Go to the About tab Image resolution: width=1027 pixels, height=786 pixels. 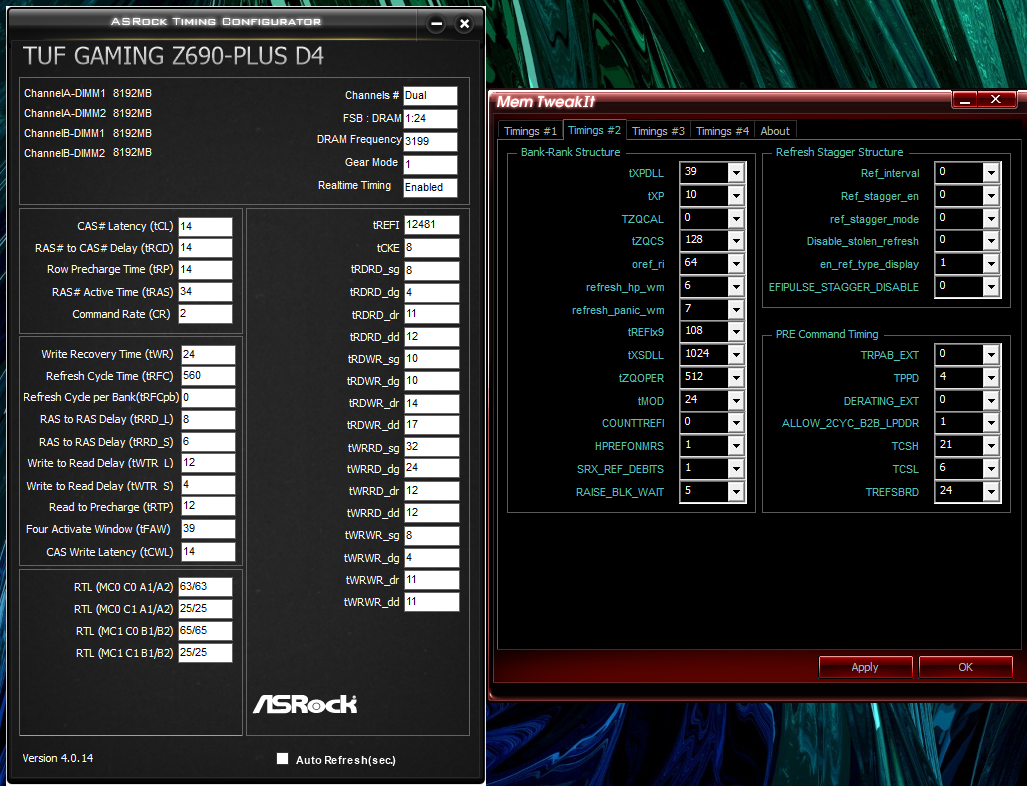click(775, 131)
